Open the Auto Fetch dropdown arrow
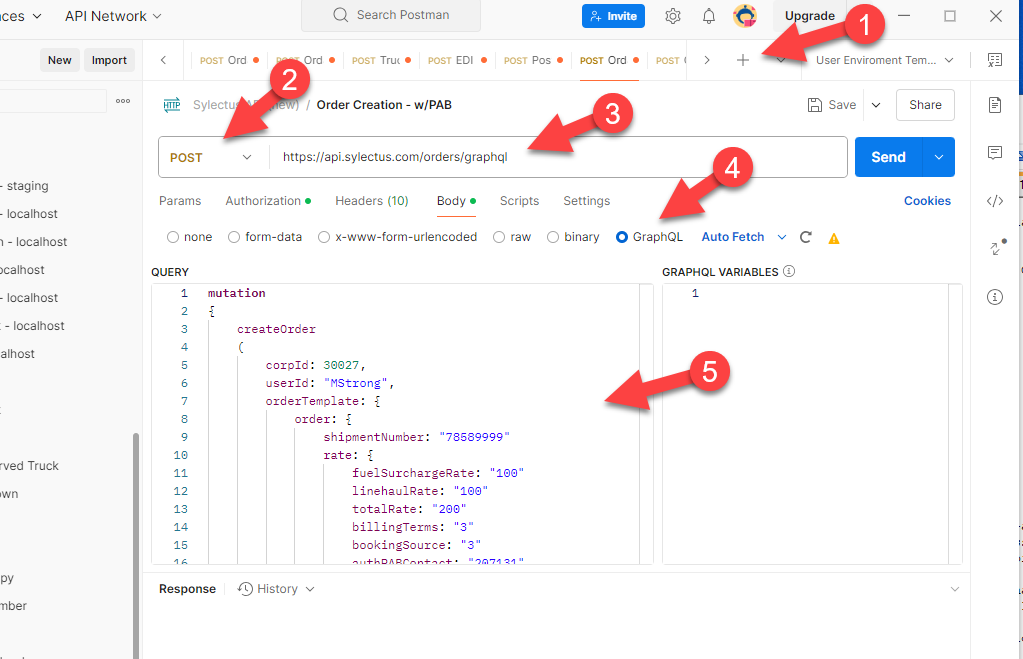This screenshot has height=659, width=1023. click(x=782, y=237)
